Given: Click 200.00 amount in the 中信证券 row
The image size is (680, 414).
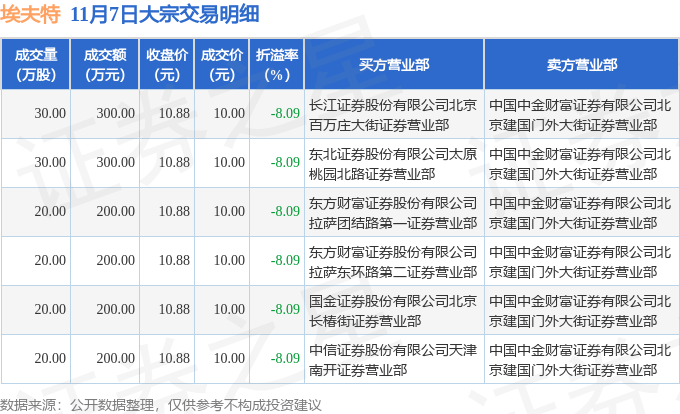Looking at the screenshot, I should pos(115,358).
